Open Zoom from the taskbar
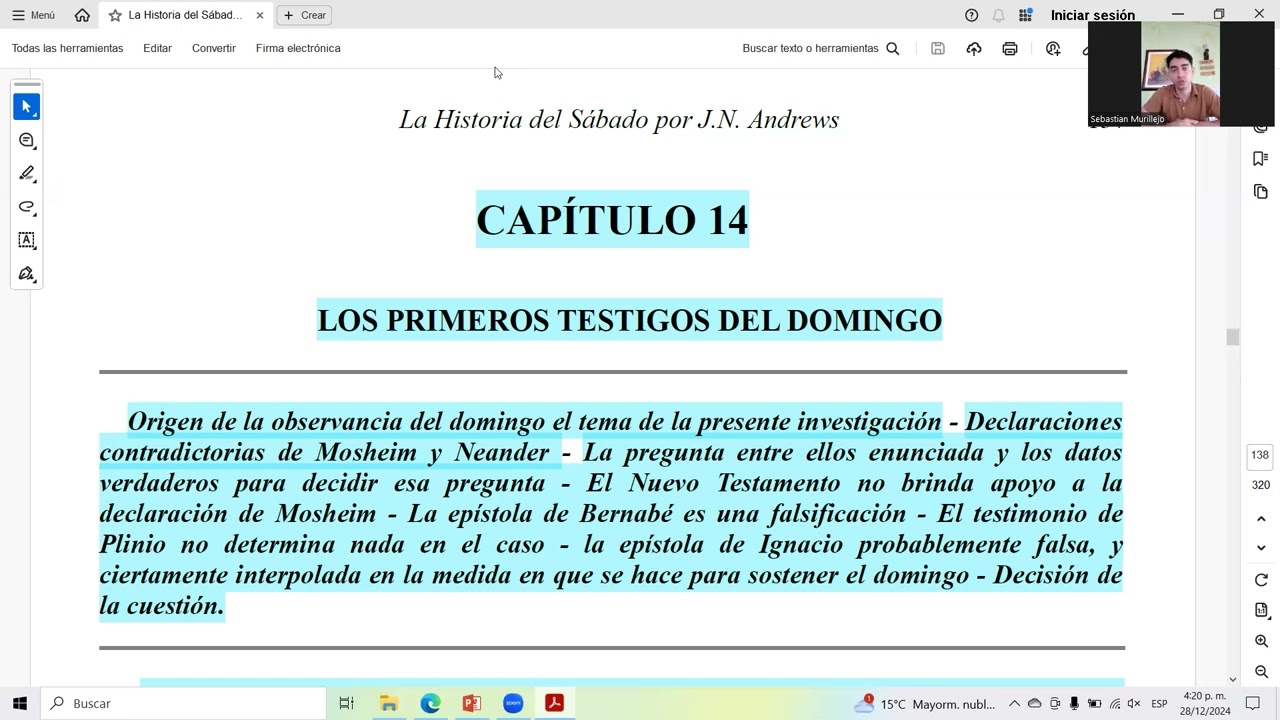The width and height of the screenshot is (1280, 720). pyautogui.click(x=513, y=703)
